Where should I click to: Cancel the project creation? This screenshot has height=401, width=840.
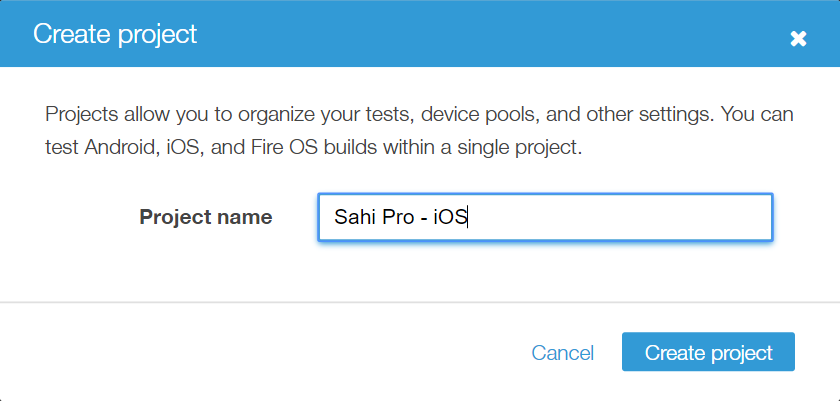click(562, 353)
